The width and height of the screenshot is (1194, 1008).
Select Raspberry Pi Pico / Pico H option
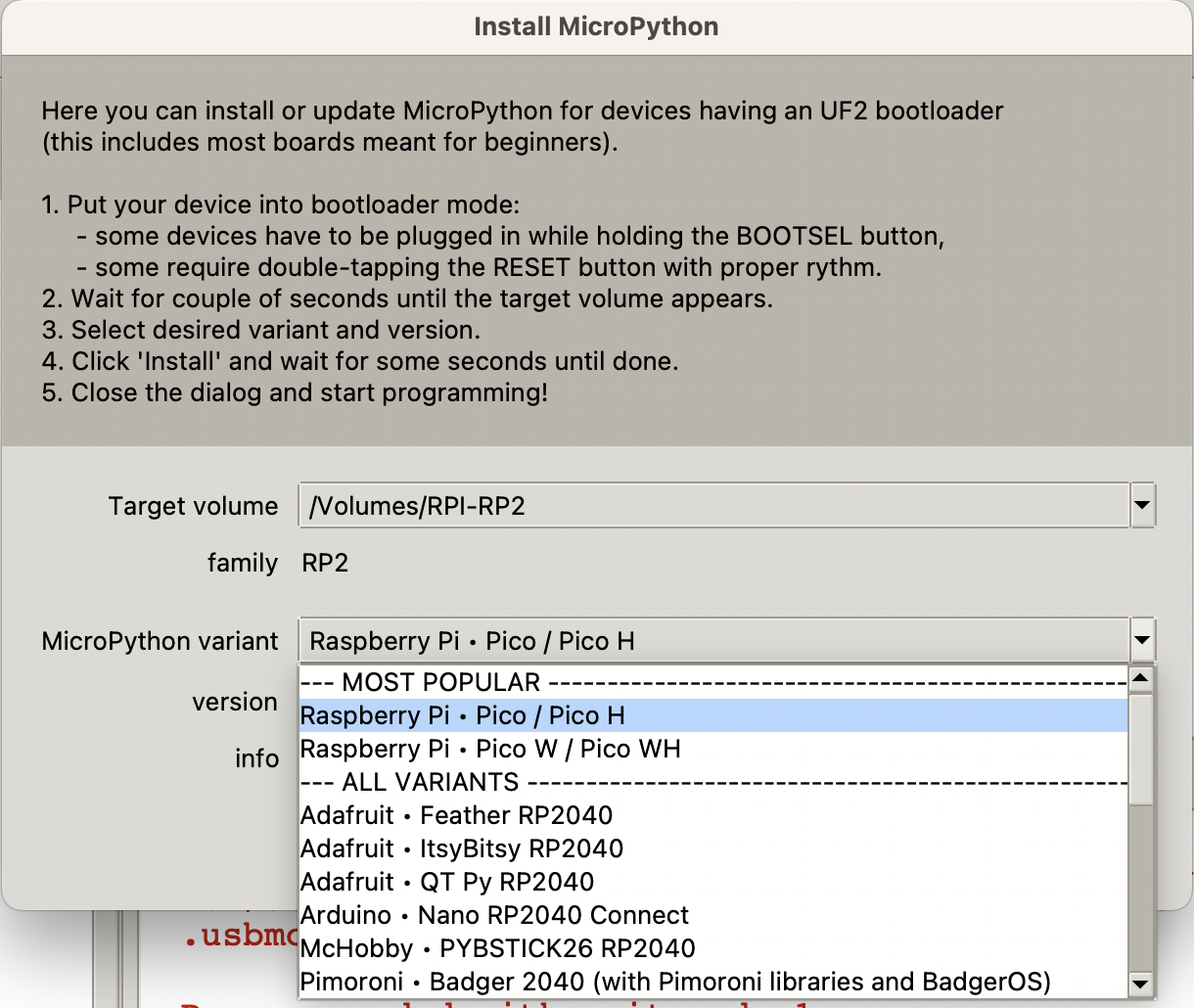712,715
